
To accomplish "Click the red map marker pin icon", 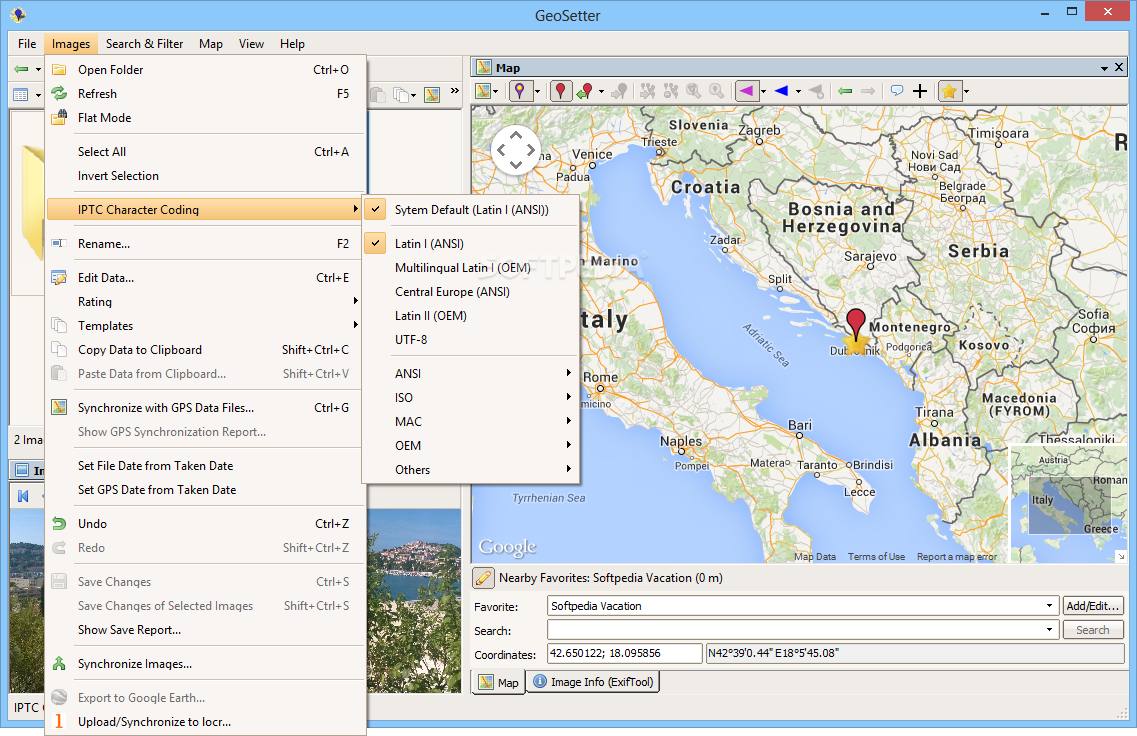I will (561, 91).
